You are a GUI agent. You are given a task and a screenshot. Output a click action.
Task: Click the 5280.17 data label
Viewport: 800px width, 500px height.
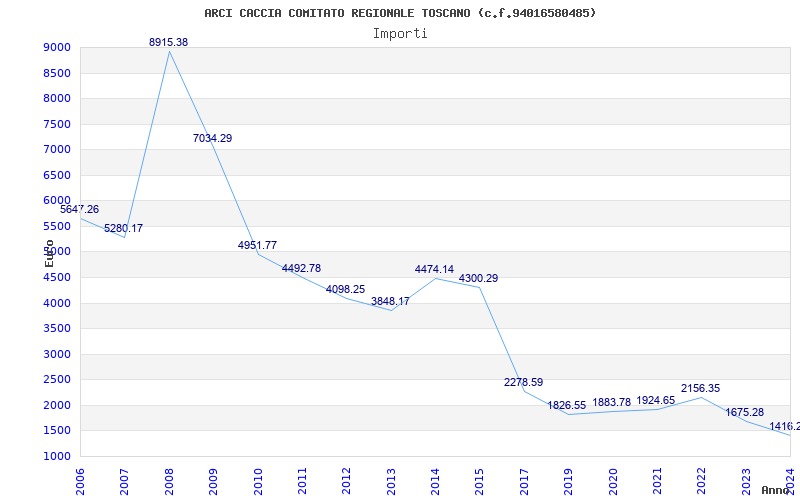click(x=123, y=228)
